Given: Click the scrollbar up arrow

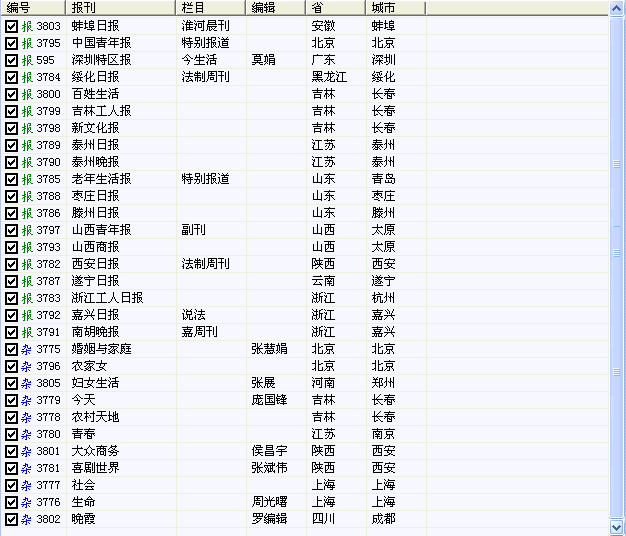Looking at the screenshot, I should click(616, 8).
